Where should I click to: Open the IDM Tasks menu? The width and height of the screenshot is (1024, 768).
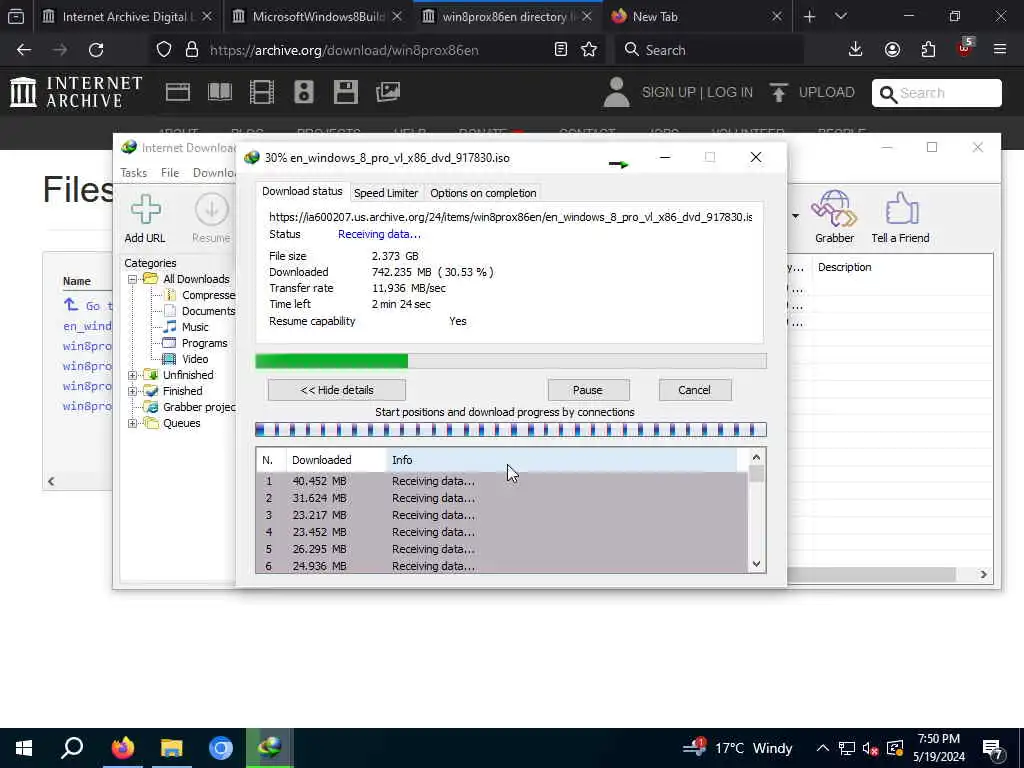point(134,173)
